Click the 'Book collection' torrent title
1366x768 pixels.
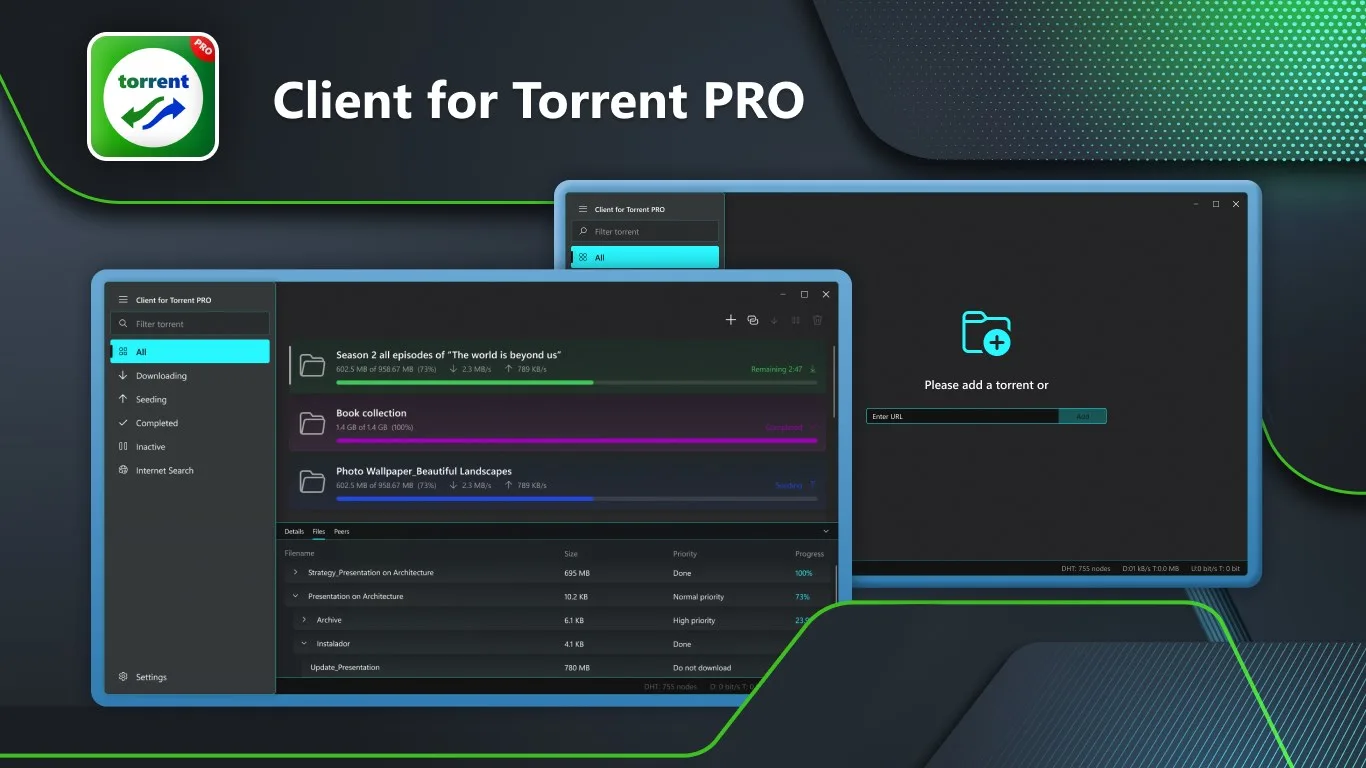tap(371, 413)
